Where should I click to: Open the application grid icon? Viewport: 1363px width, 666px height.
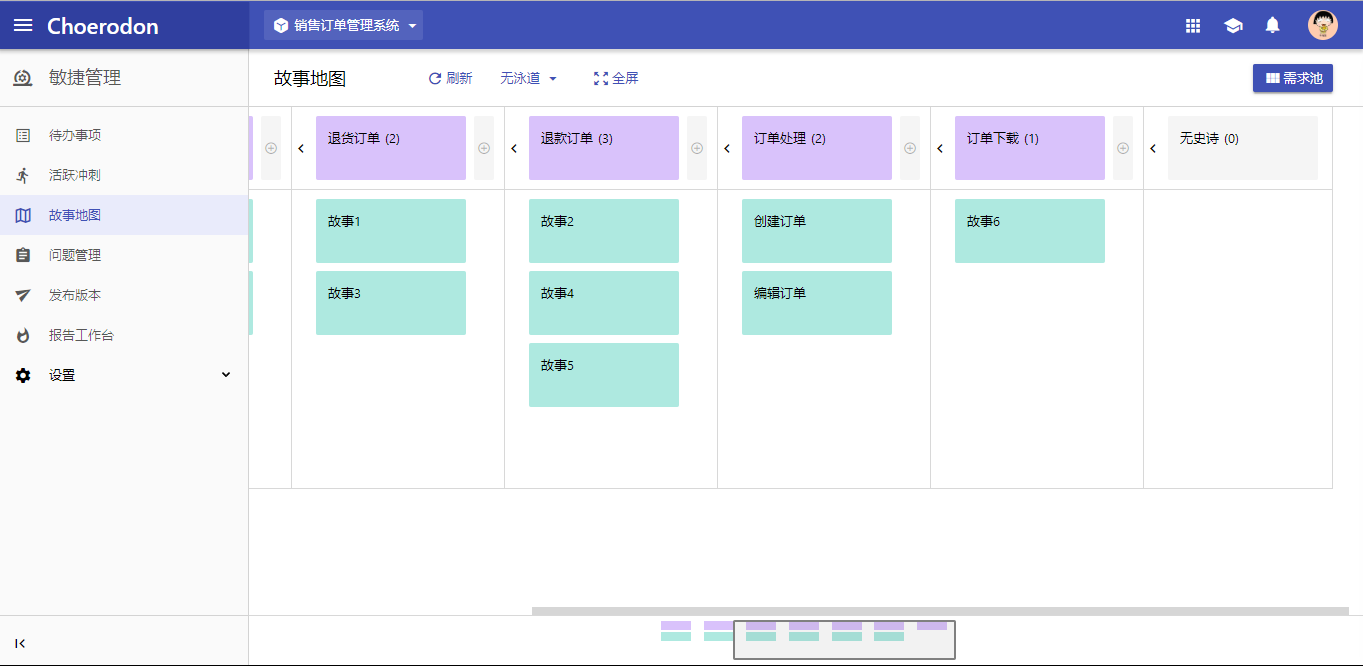tap(1193, 26)
